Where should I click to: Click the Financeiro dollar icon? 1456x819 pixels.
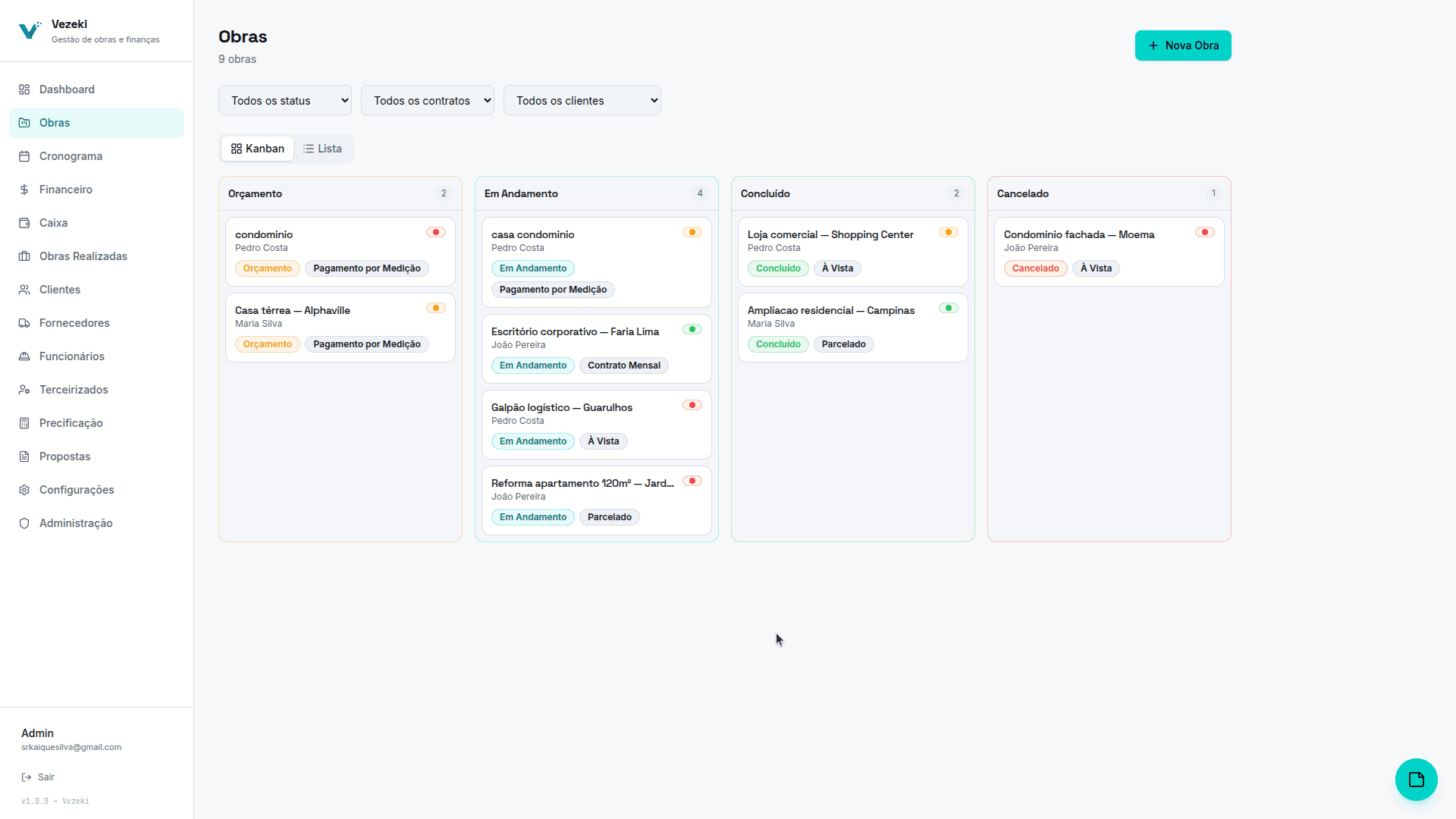click(24, 190)
